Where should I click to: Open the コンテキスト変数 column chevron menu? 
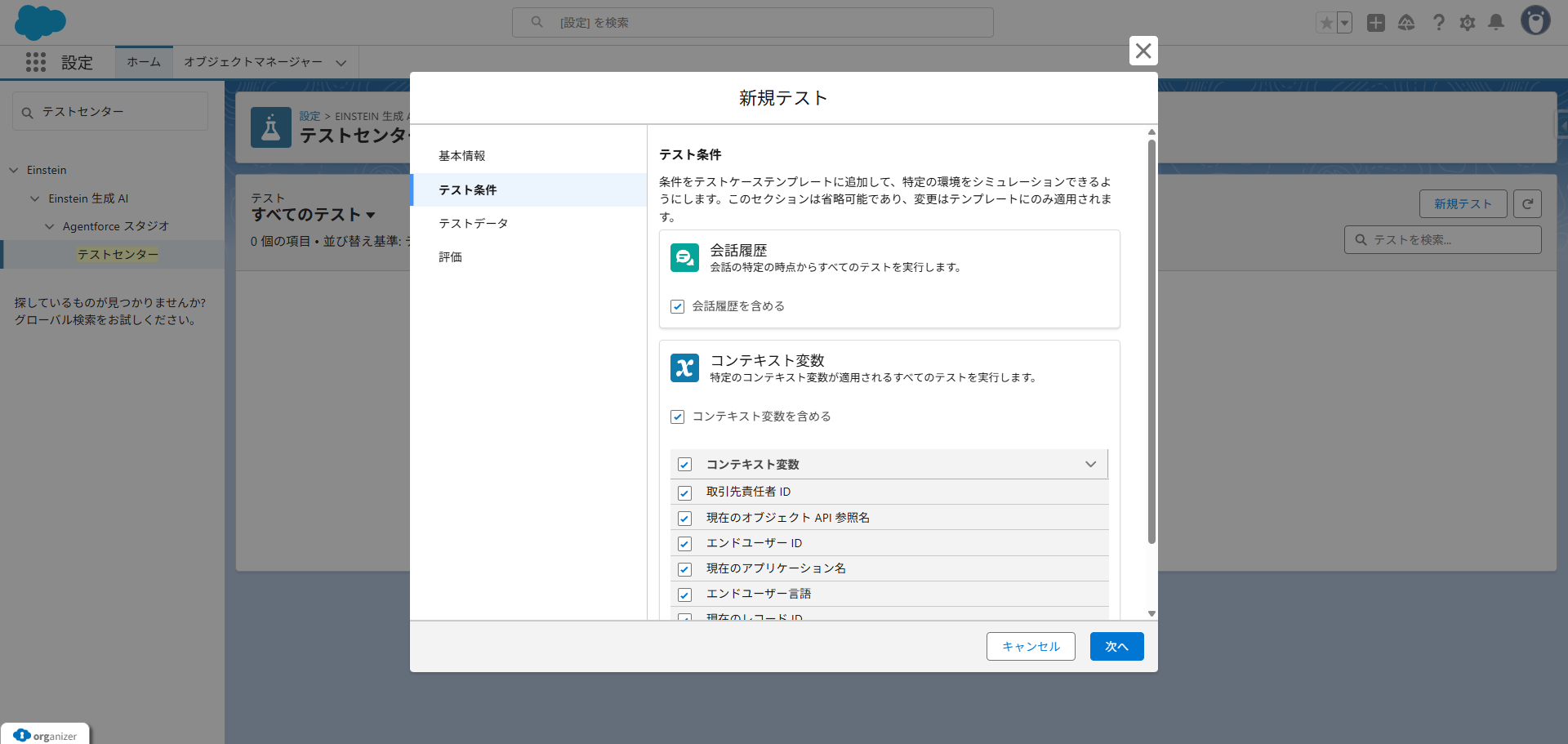1090,464
